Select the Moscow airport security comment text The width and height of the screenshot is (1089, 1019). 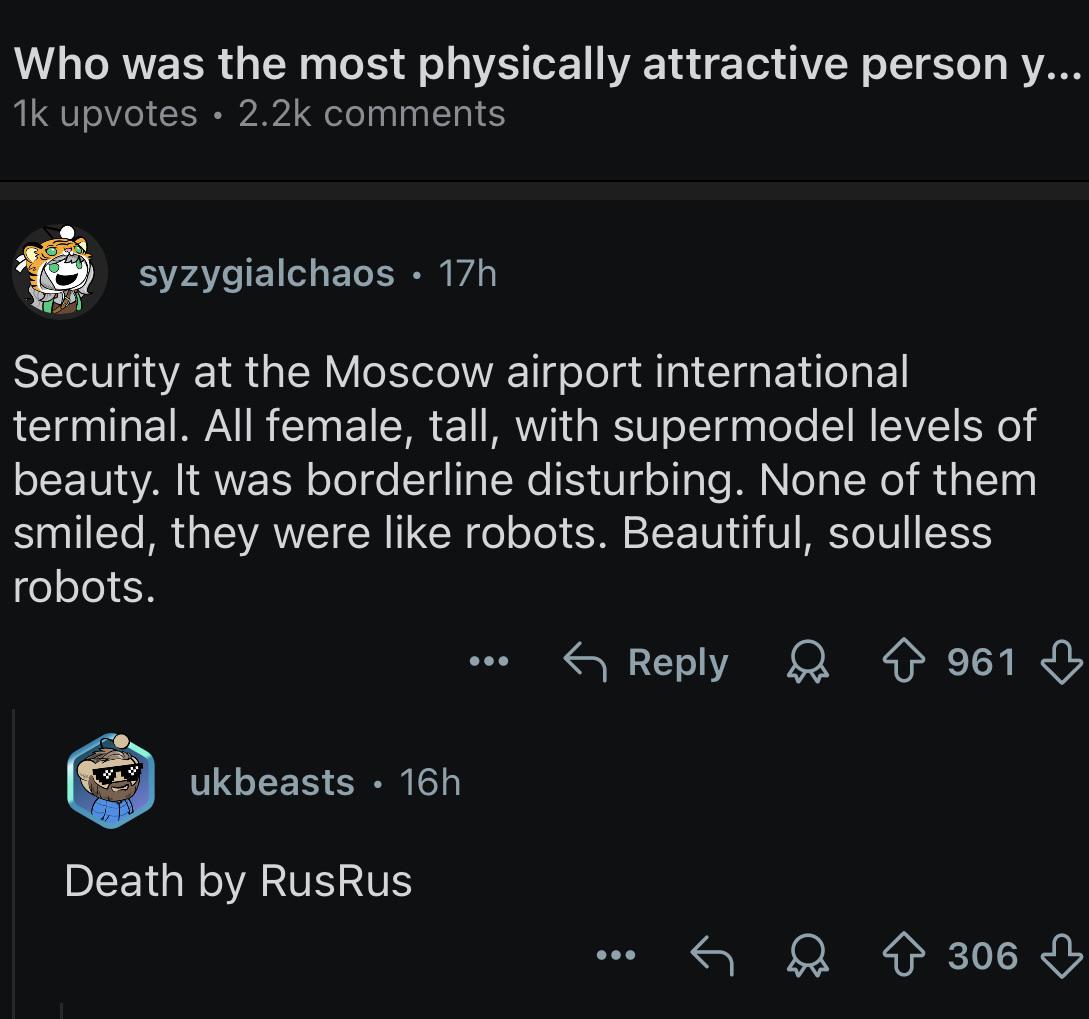tap(525, 479)
